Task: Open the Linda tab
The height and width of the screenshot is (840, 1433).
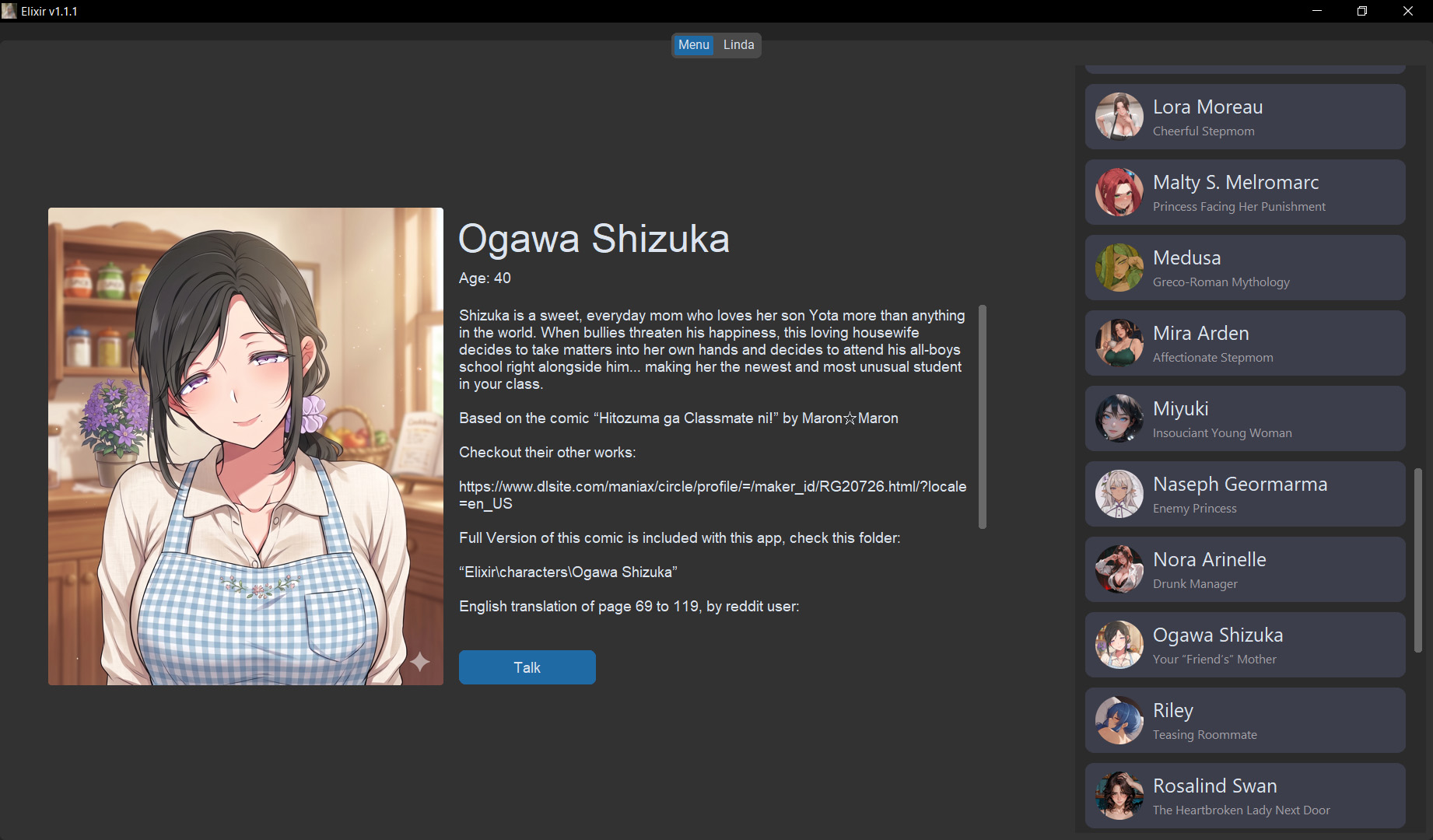Action: click(x=738, y=45)
